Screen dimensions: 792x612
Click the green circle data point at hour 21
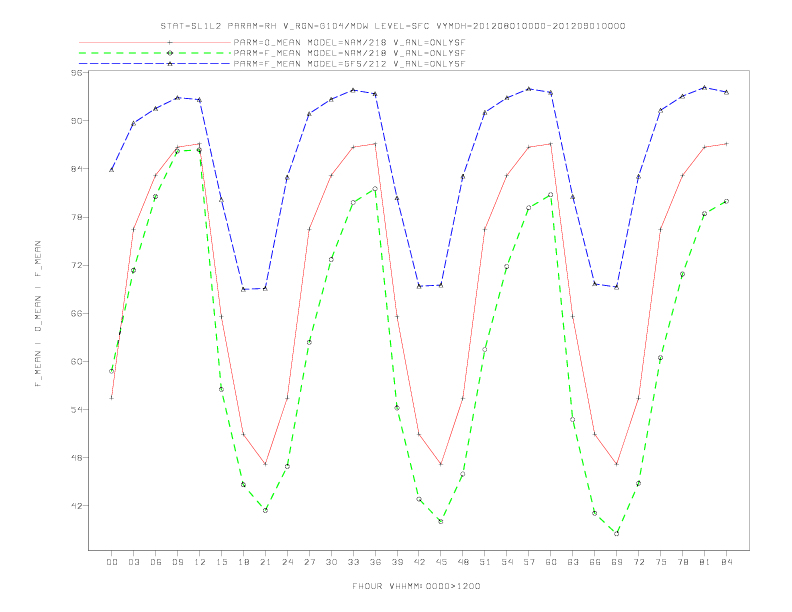pyautogui.click(x=265, y=511)
